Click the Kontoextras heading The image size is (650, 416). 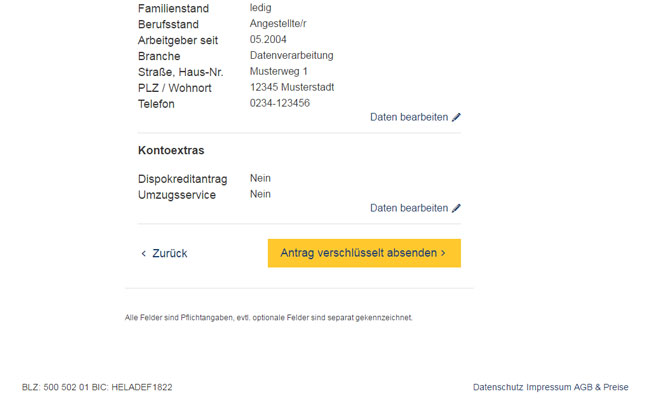pyautogui.click(x=171, y=150)
